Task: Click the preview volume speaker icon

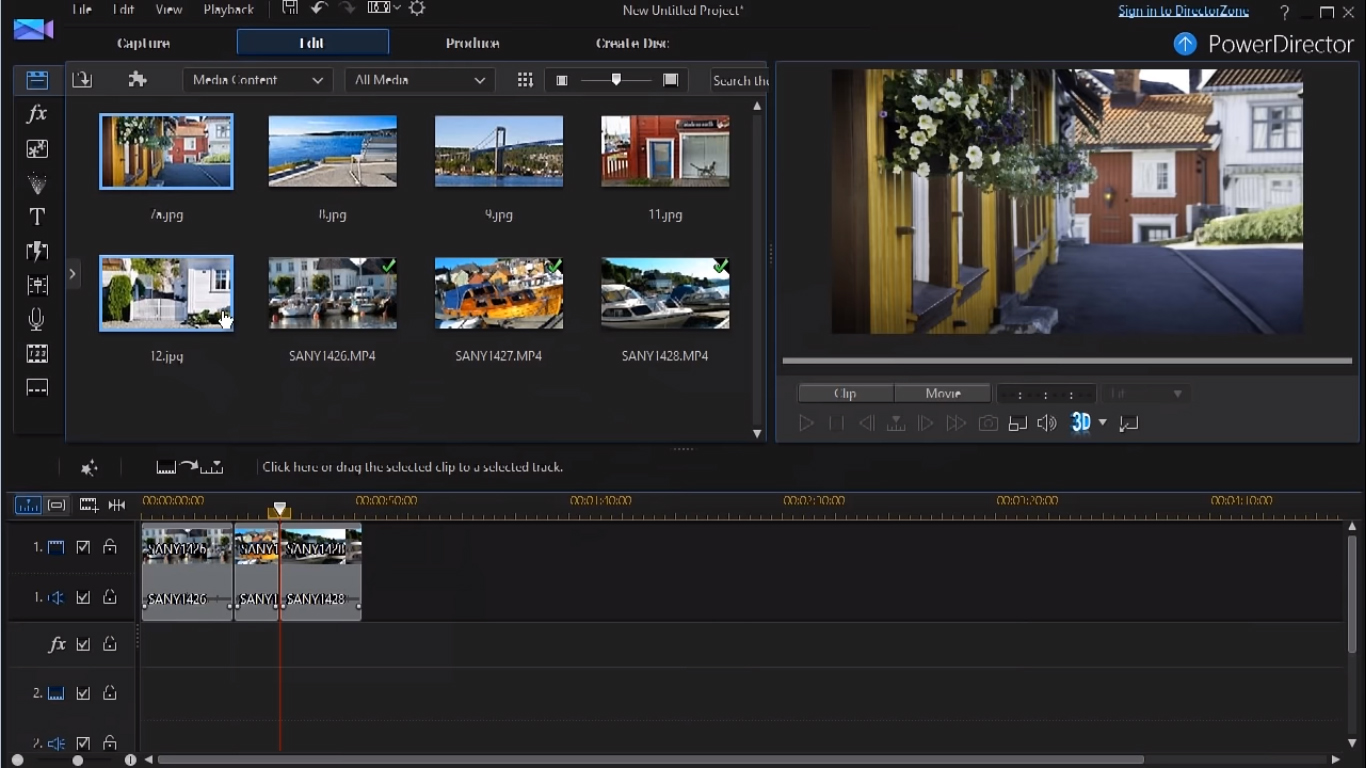Action: tap(1047, 423)
